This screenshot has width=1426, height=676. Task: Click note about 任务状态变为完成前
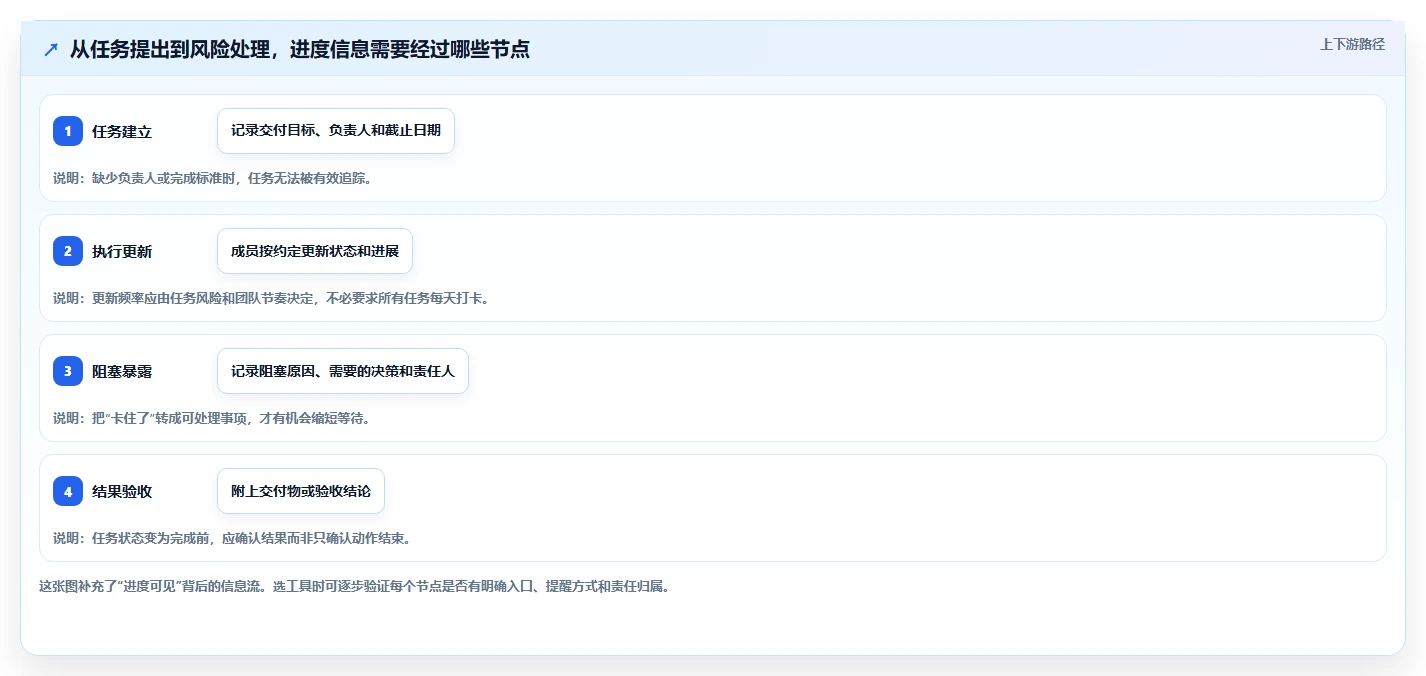tap(232, 538)
